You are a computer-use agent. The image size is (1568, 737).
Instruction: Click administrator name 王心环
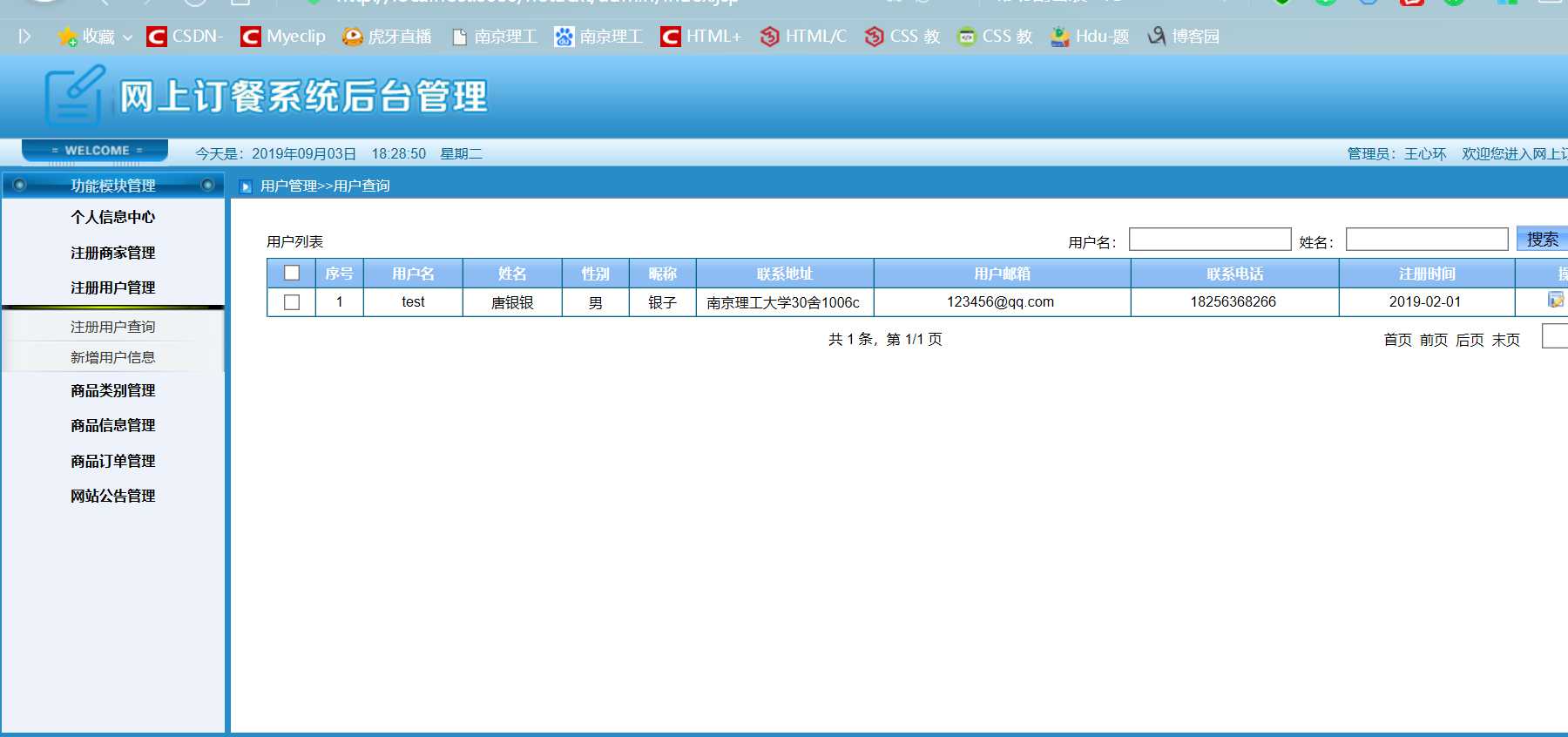1425,154
